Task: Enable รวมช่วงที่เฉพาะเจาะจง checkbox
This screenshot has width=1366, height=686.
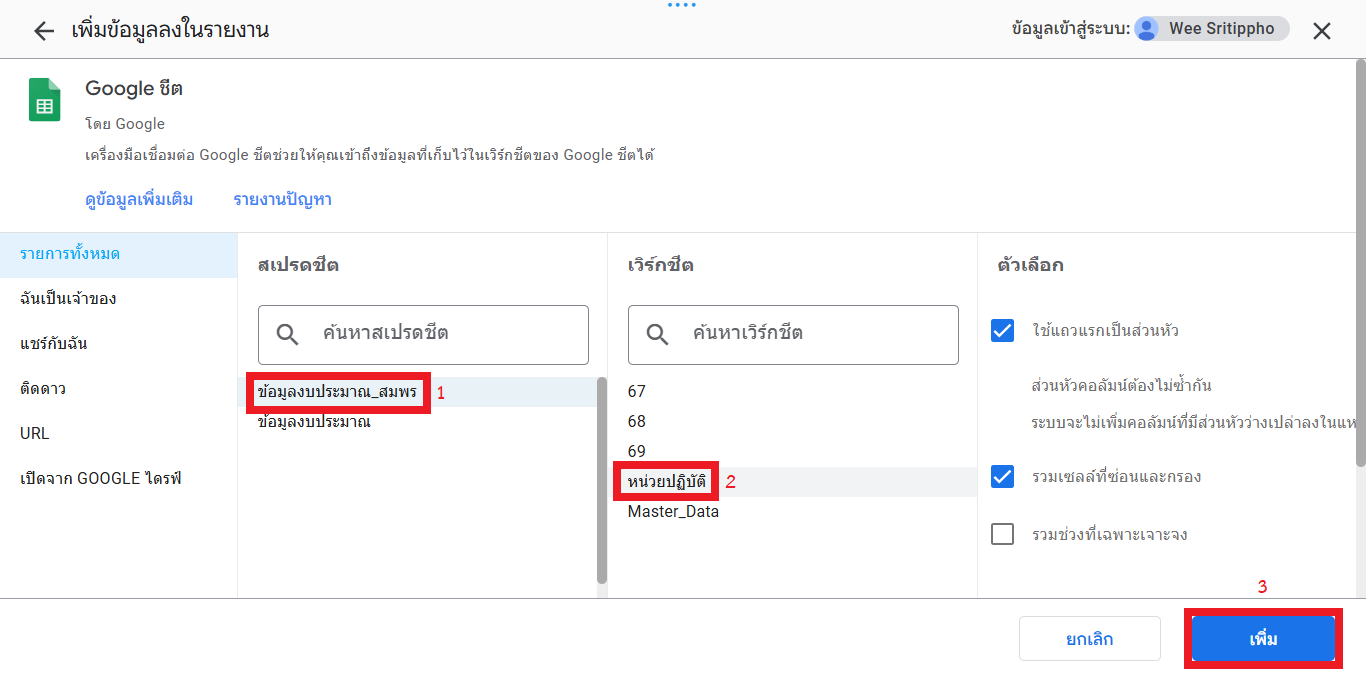Action: pyautogui.click(x=1002, y=534)
